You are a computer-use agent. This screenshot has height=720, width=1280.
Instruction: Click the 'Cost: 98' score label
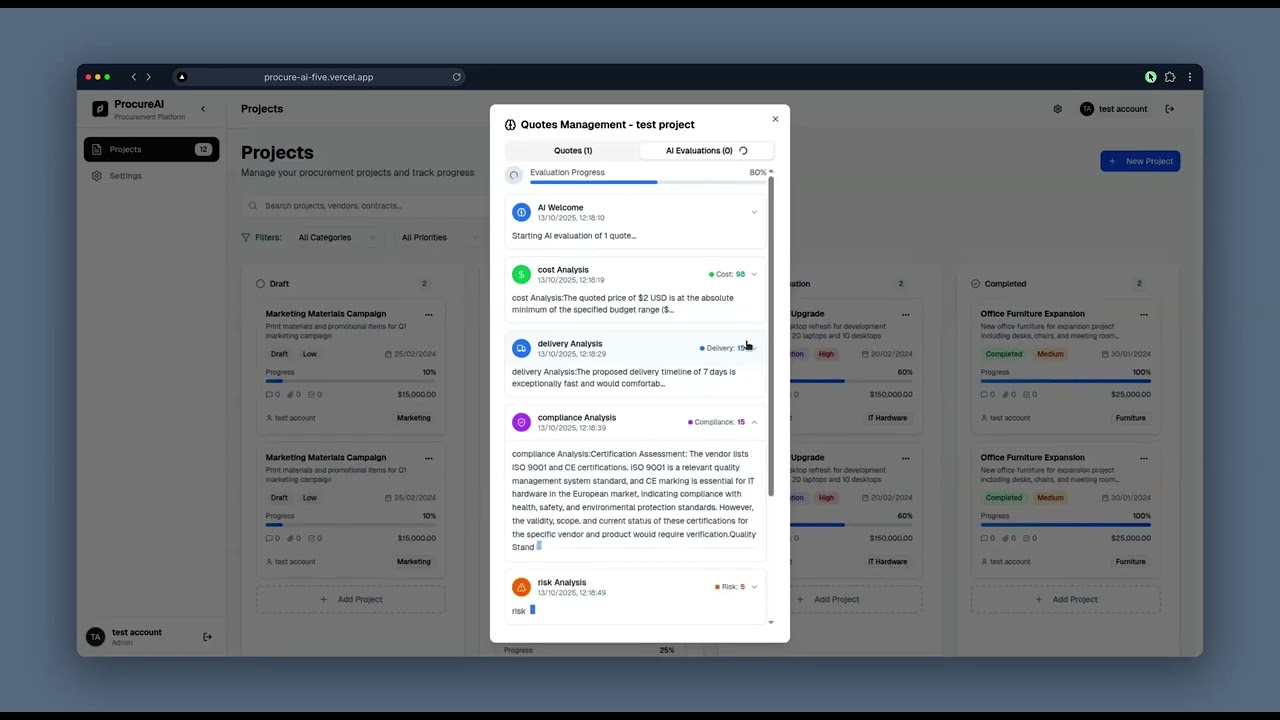[727, 274]
